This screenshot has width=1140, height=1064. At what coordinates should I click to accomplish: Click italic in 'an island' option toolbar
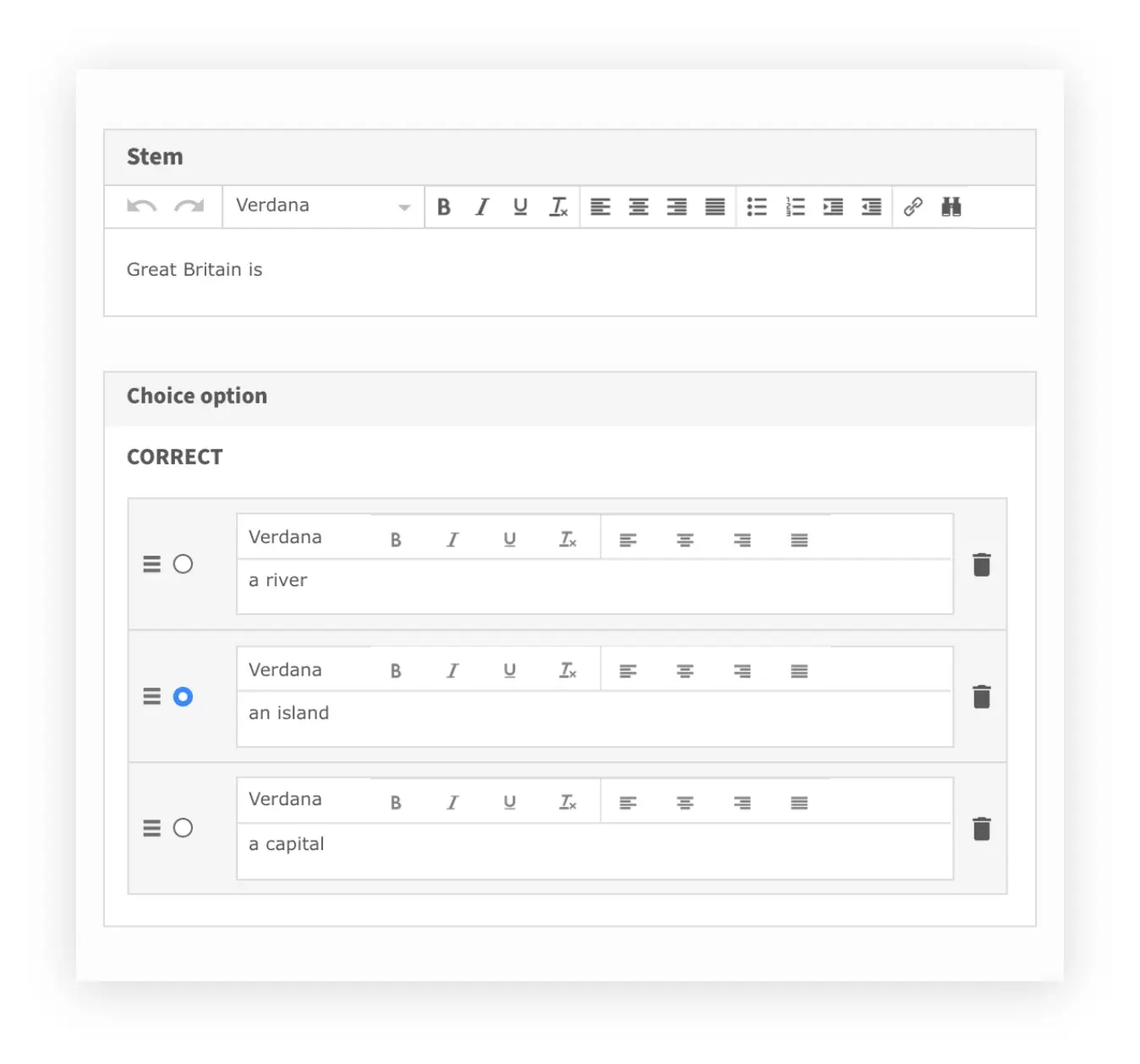(452, 672)
